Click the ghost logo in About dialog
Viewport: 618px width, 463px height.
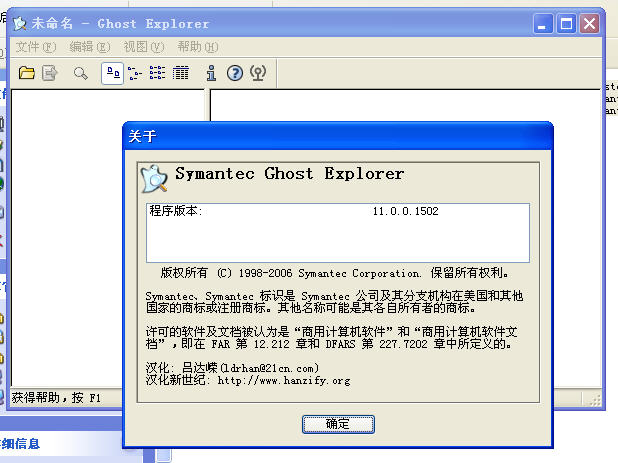(154, 179)
